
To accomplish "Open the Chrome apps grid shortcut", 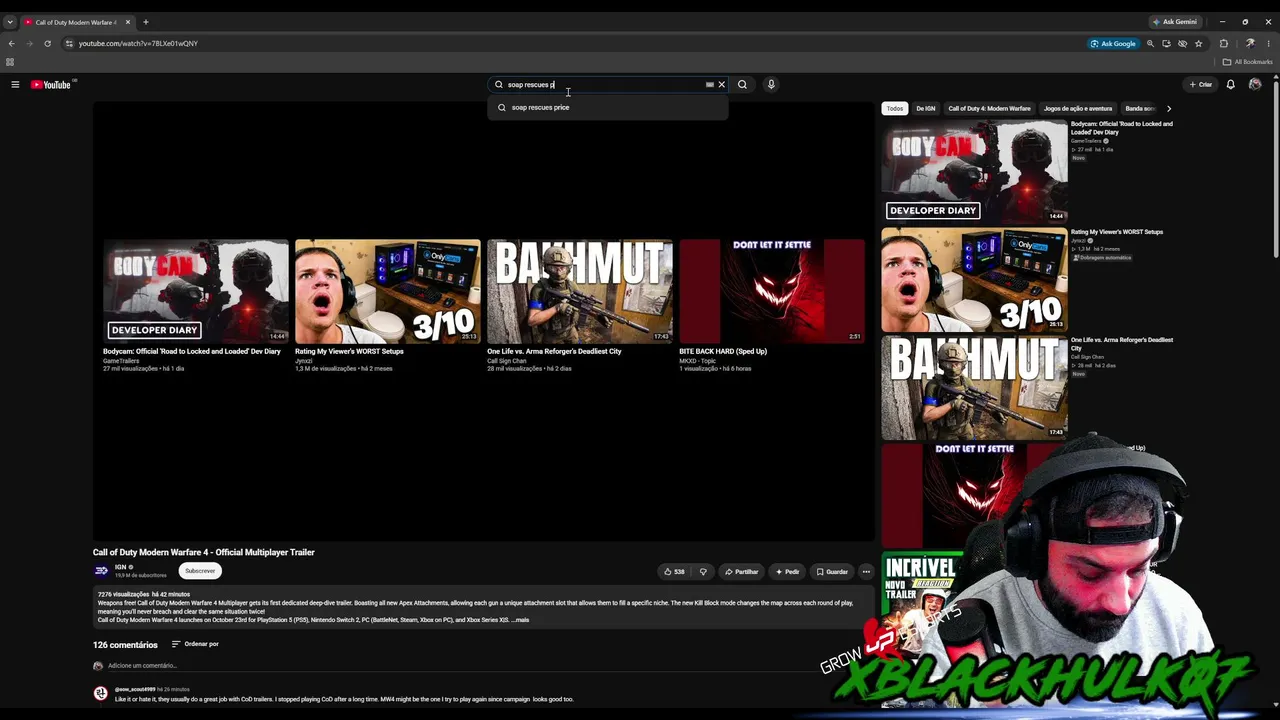I will click(x=10, y=62).
